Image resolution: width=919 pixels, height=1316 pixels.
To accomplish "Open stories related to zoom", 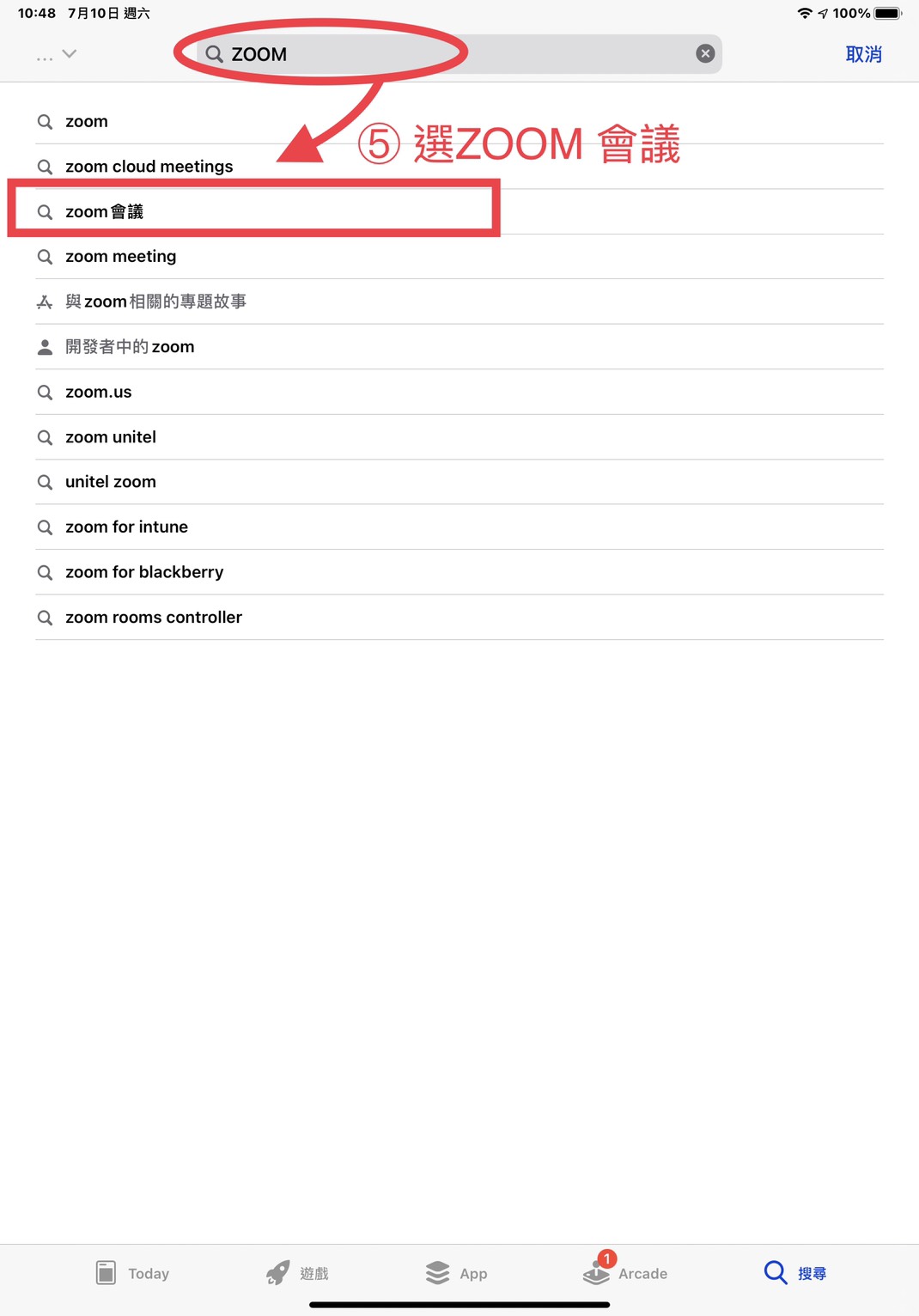I will click(x=155, y=302).
